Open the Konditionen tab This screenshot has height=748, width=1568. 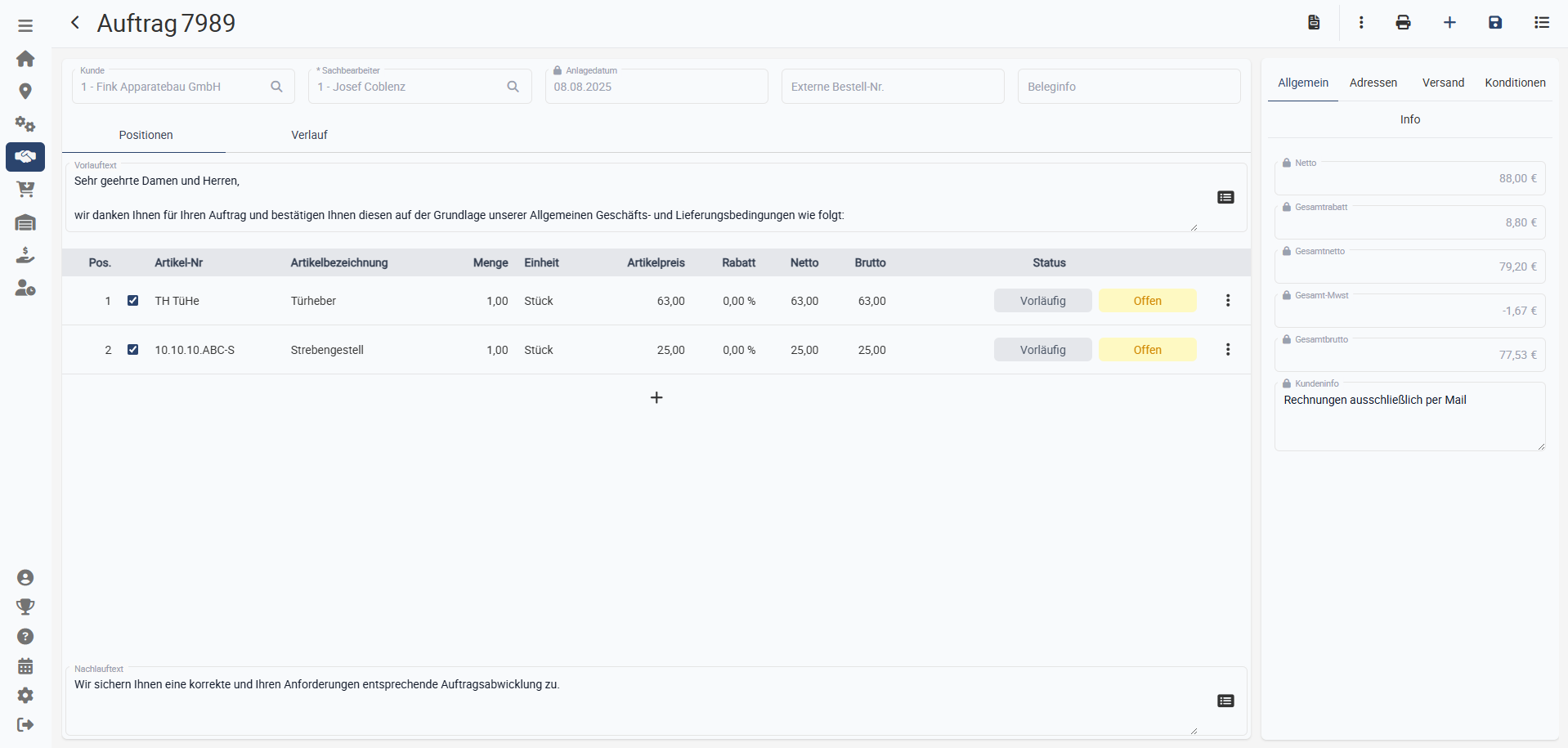click(1515, 83)
